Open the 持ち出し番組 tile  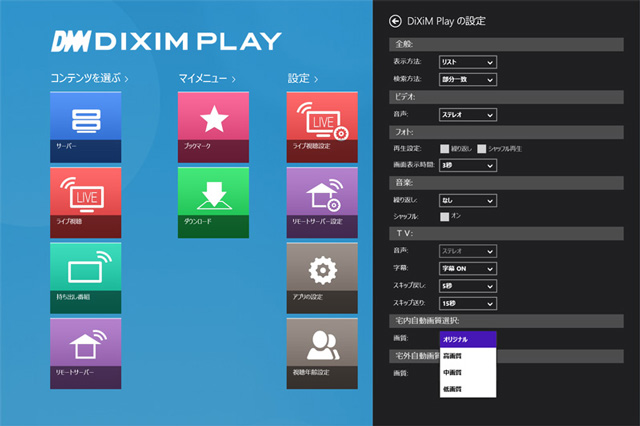pos(86,278)
